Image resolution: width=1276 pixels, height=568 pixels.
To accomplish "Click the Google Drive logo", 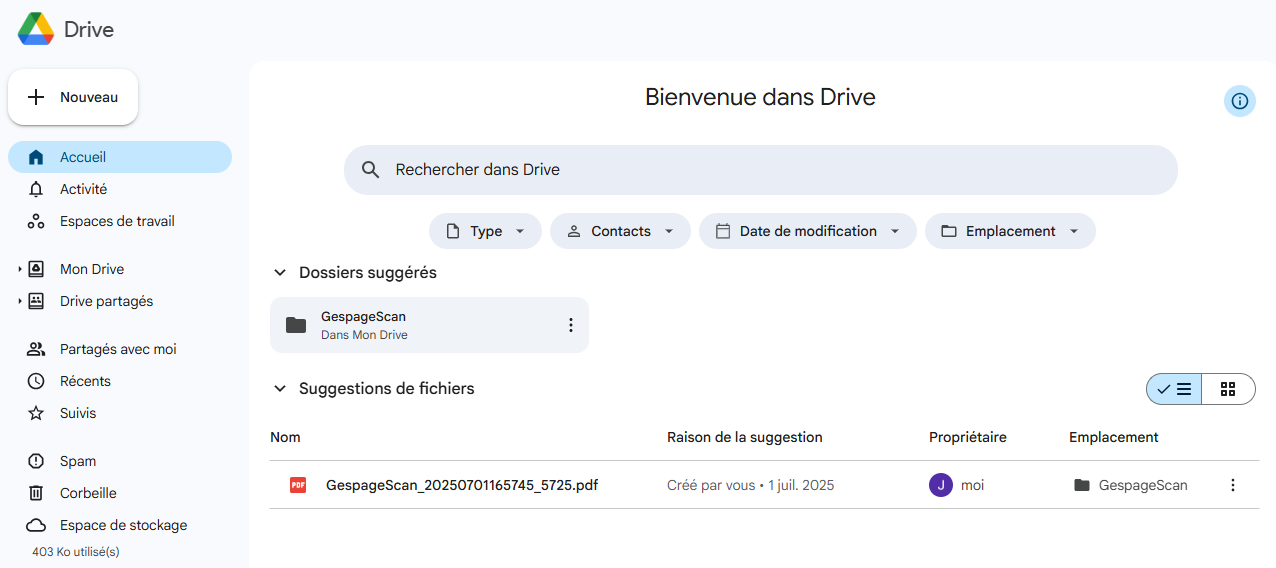I will click(x=36, y=29).
